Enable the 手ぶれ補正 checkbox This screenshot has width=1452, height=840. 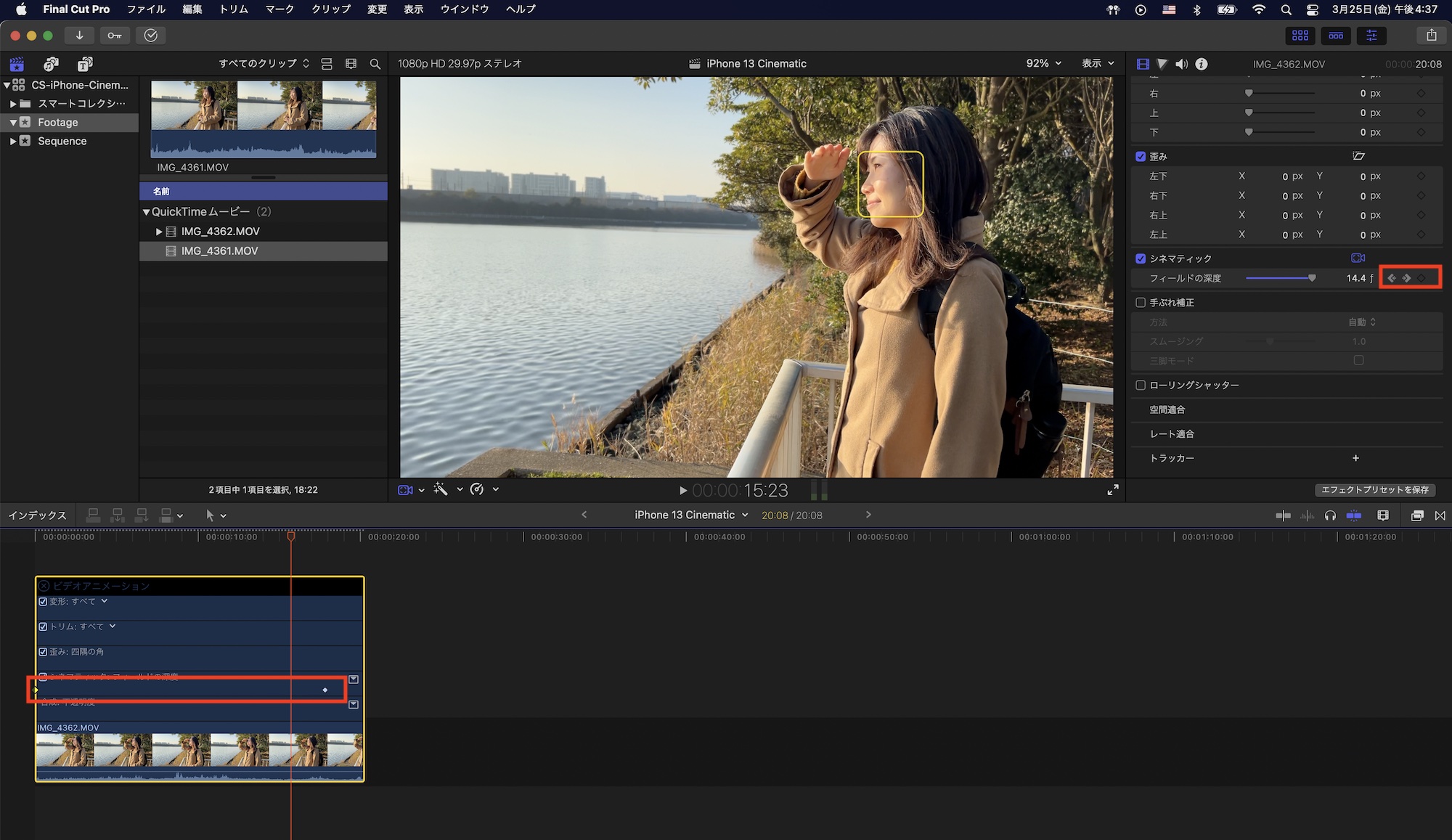[1141, 302]
